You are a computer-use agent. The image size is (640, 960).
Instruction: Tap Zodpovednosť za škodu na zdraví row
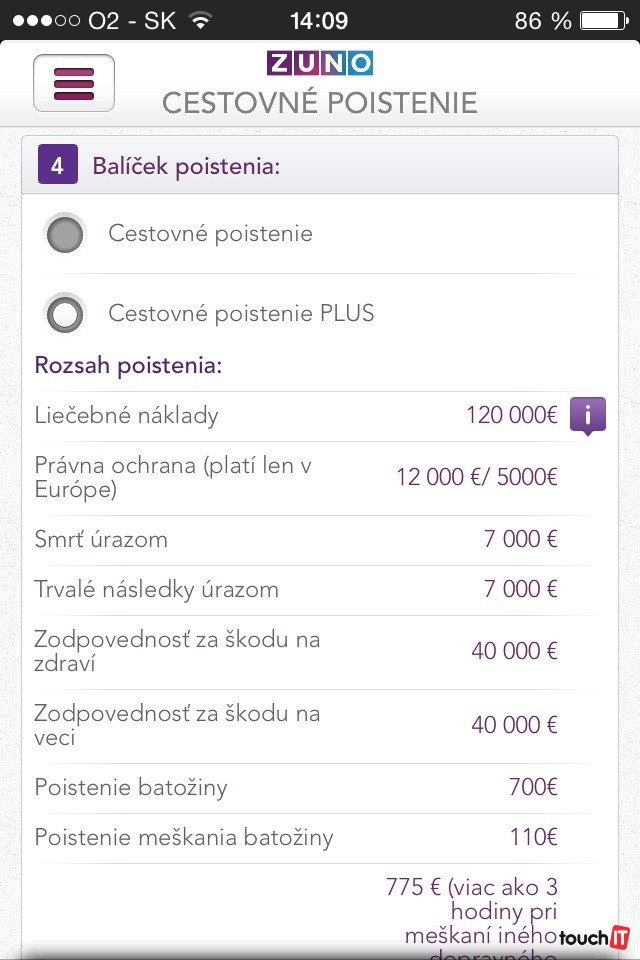point(296,652)
